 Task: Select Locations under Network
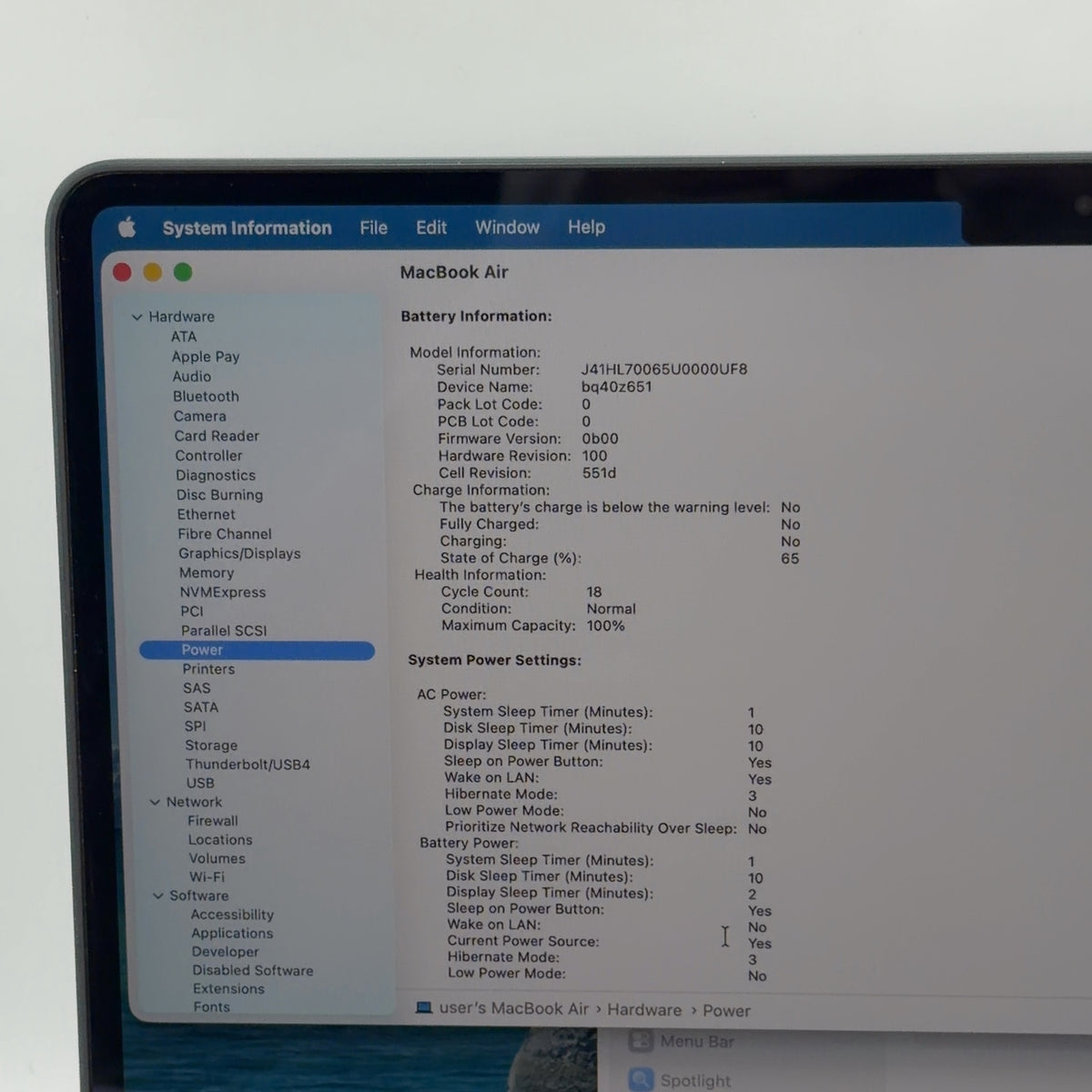coord(220,840)
